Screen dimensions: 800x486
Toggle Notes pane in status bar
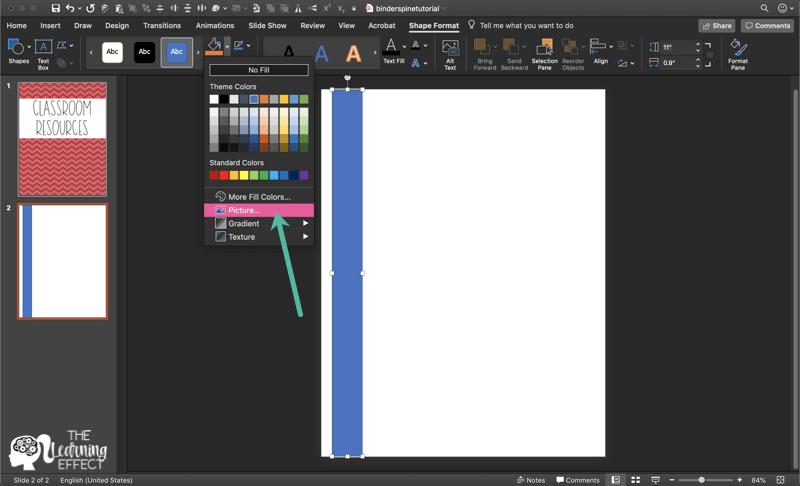(x=531, y=480)
